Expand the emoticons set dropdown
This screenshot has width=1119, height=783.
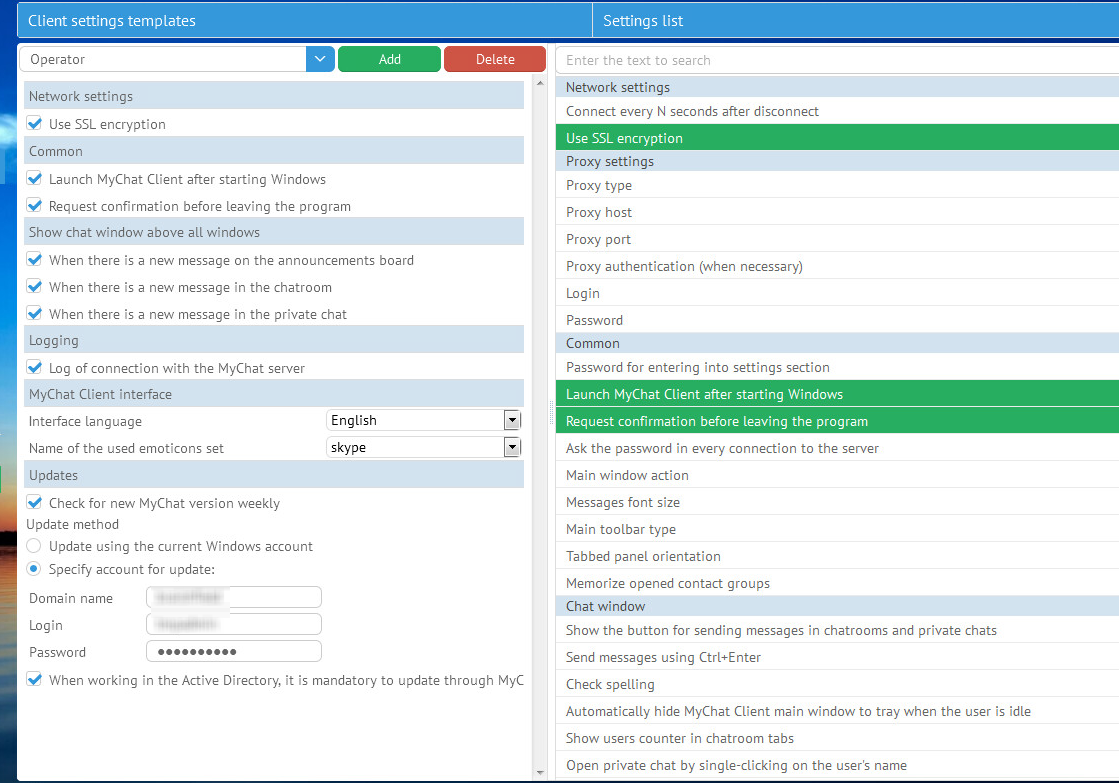512,448
